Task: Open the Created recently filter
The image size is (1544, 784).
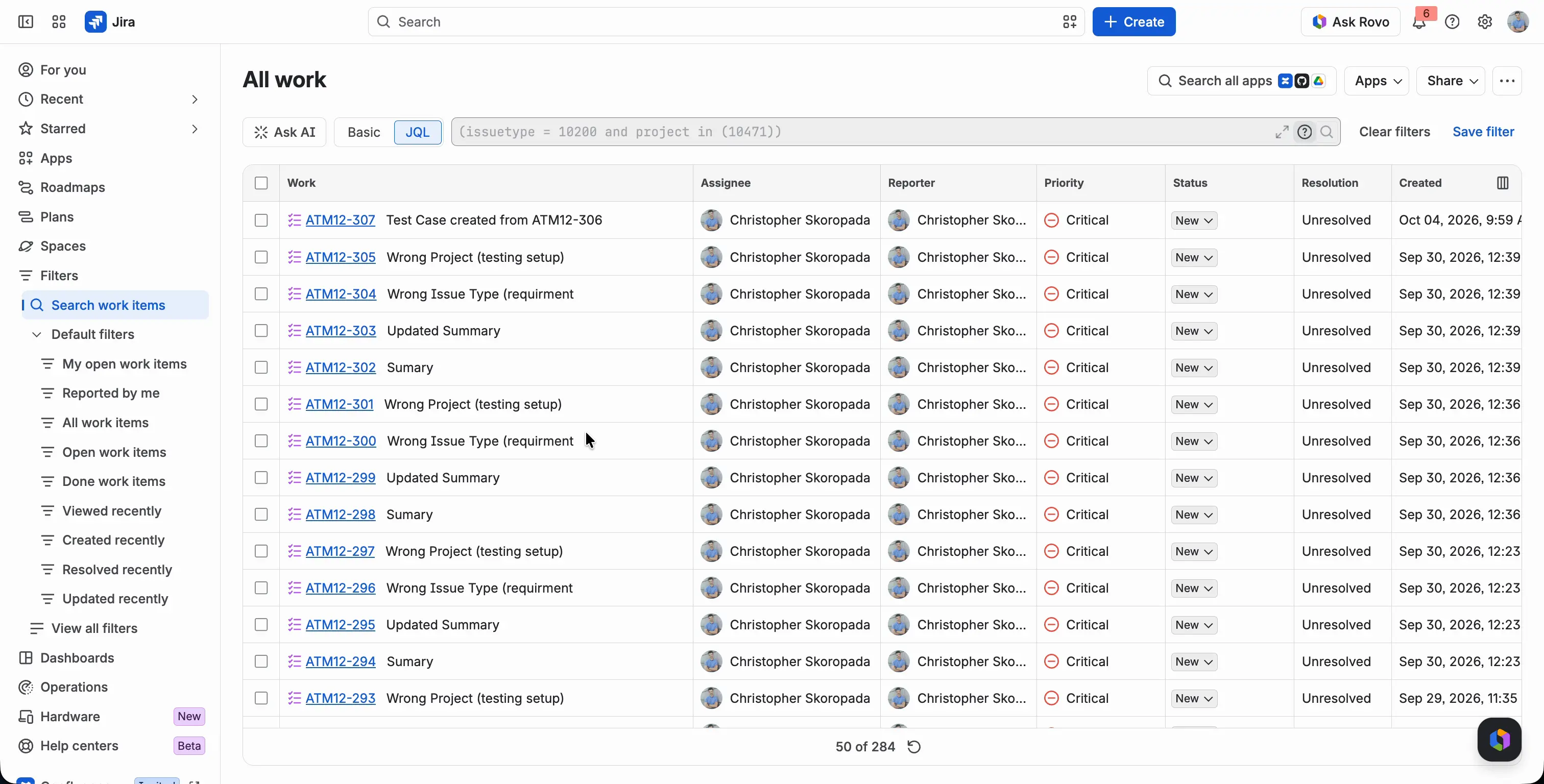Action: [113, 540]
